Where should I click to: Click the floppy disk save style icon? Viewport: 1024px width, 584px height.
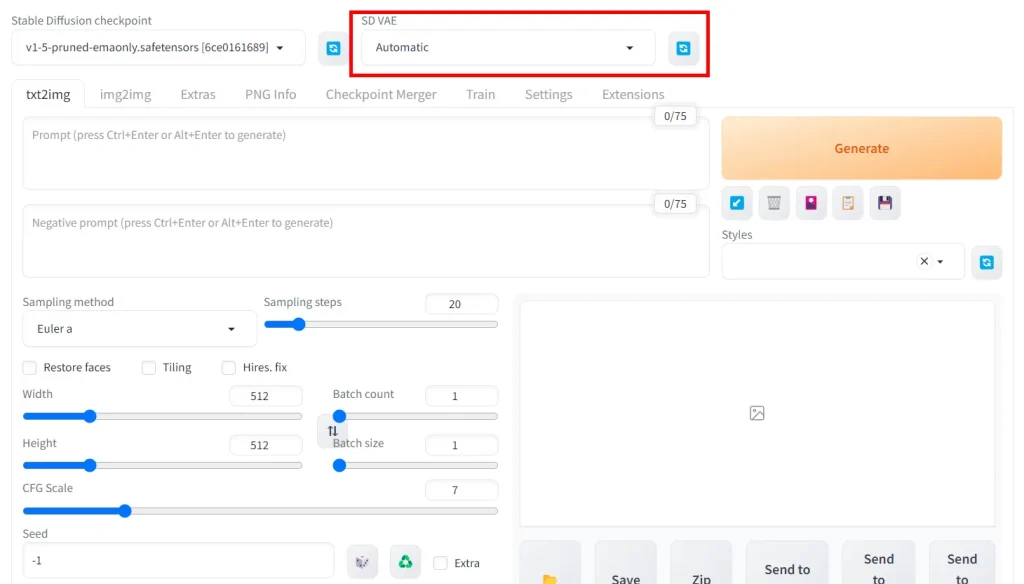coord(884,203)
